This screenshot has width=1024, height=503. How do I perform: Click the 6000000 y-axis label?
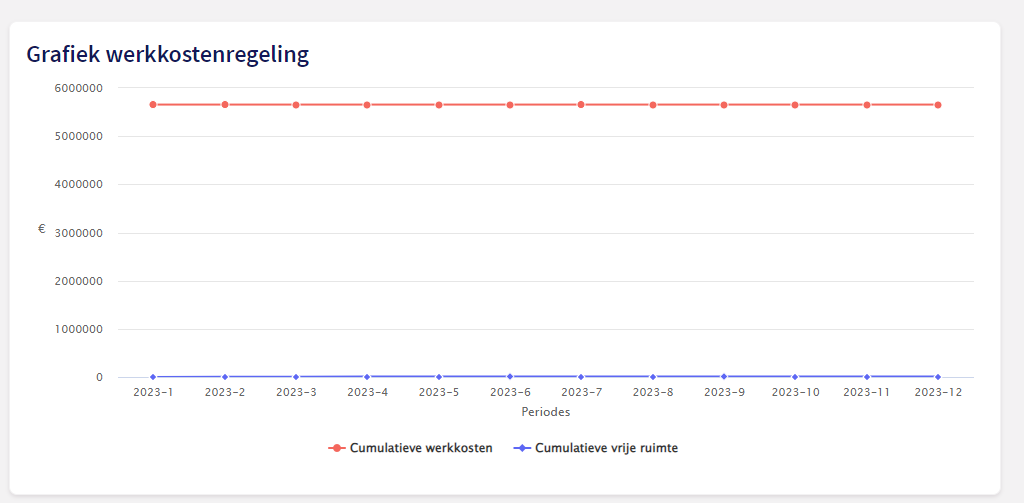click(x=79, y=88)
